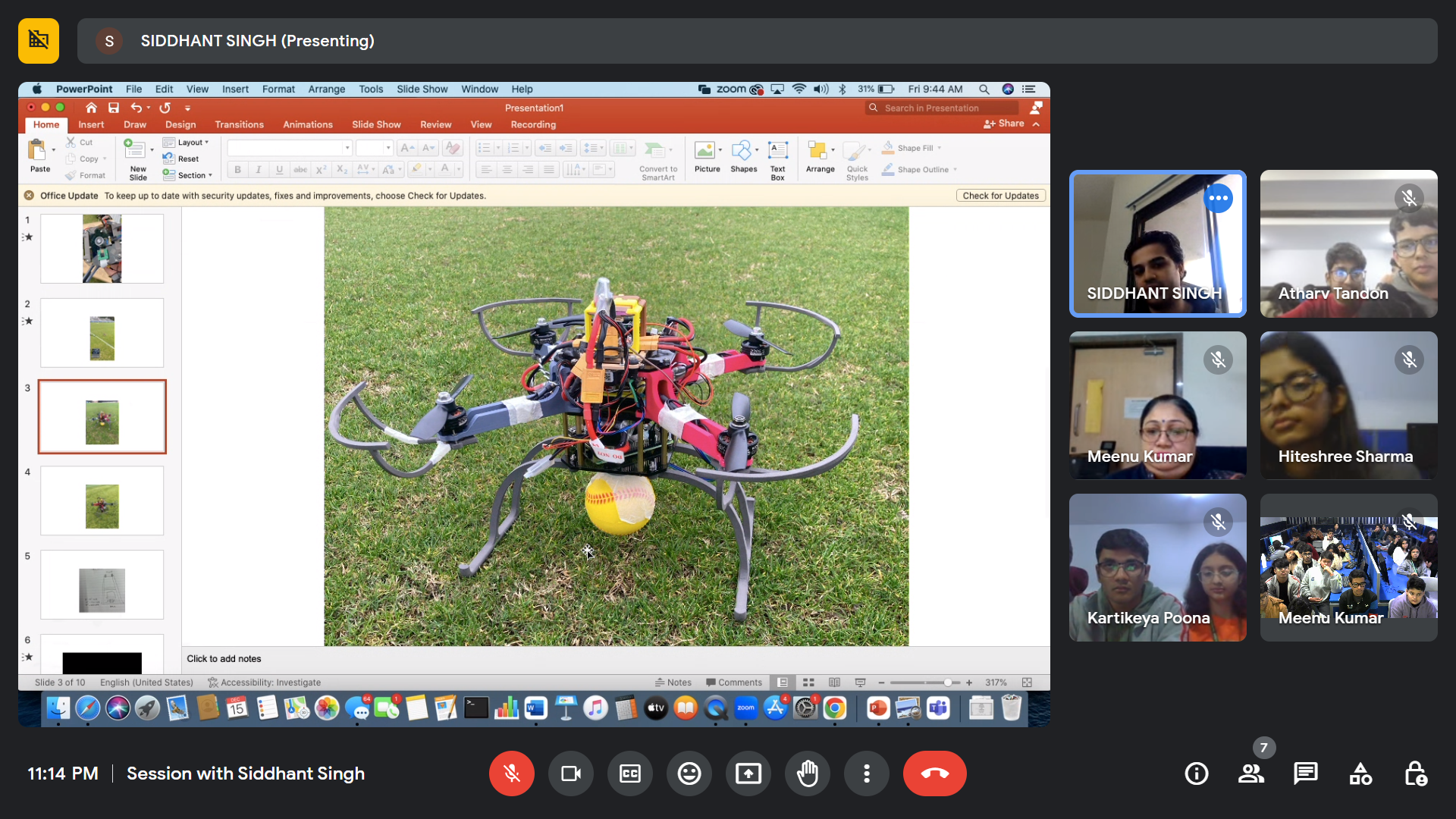Image resolution: width=1456 pixels, height=819 pixels.
Task: Show everyone participants list
Action: [1251, 773]
